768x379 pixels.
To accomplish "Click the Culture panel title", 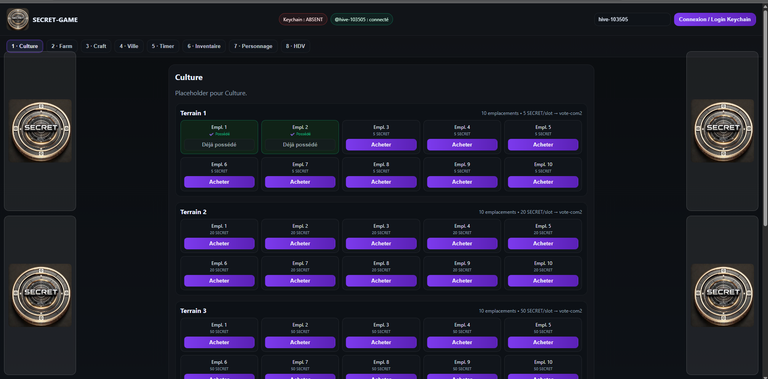I will coord(189,77).
